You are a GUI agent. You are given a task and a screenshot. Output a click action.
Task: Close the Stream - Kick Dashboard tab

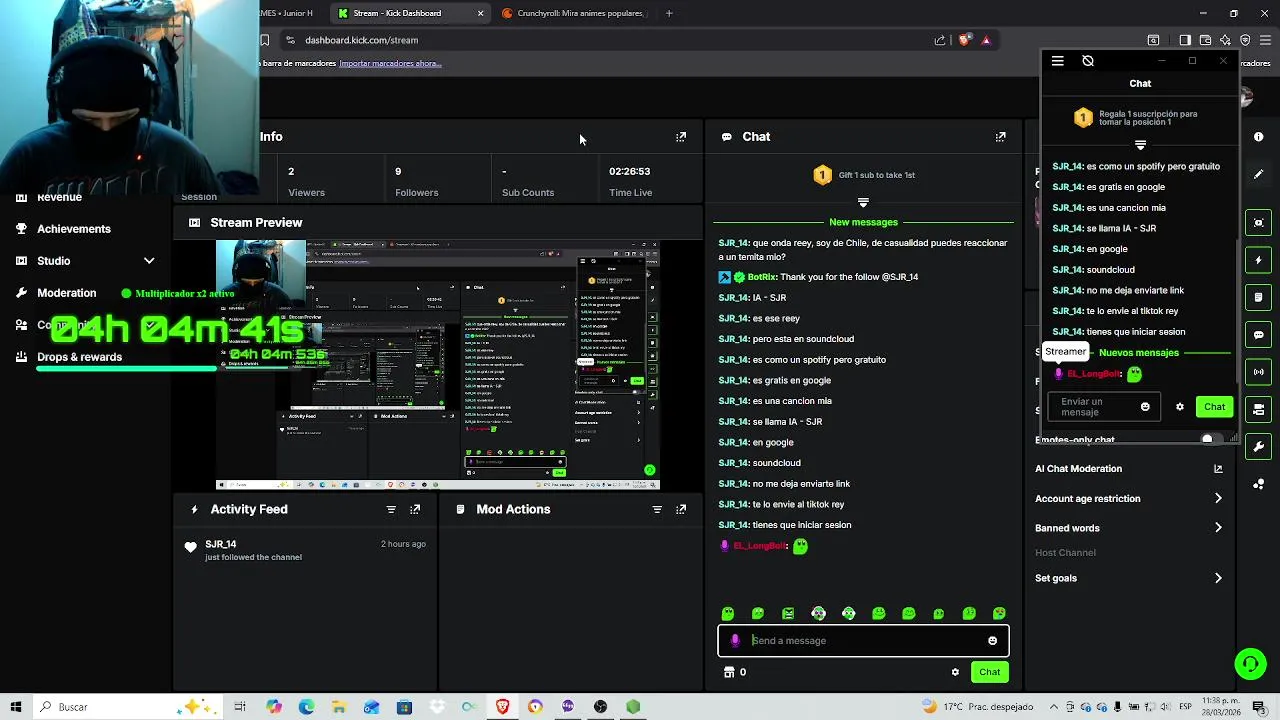480,13
